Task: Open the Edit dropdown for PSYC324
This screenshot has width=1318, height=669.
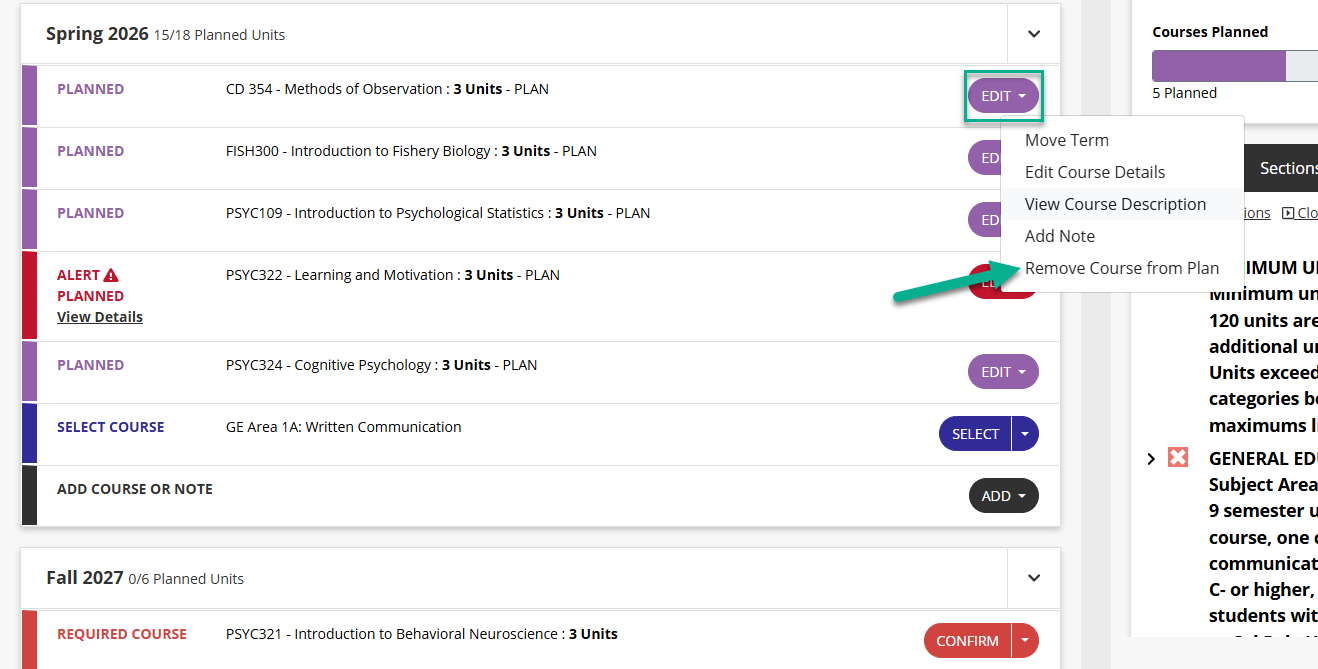Action: point(1003,372)
